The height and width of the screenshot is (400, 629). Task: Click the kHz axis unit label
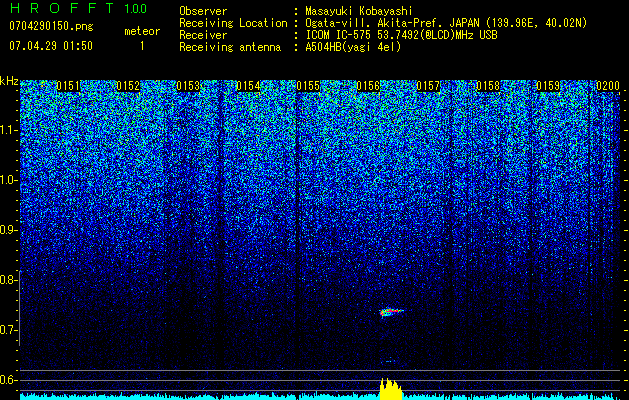tap(9, 81)
